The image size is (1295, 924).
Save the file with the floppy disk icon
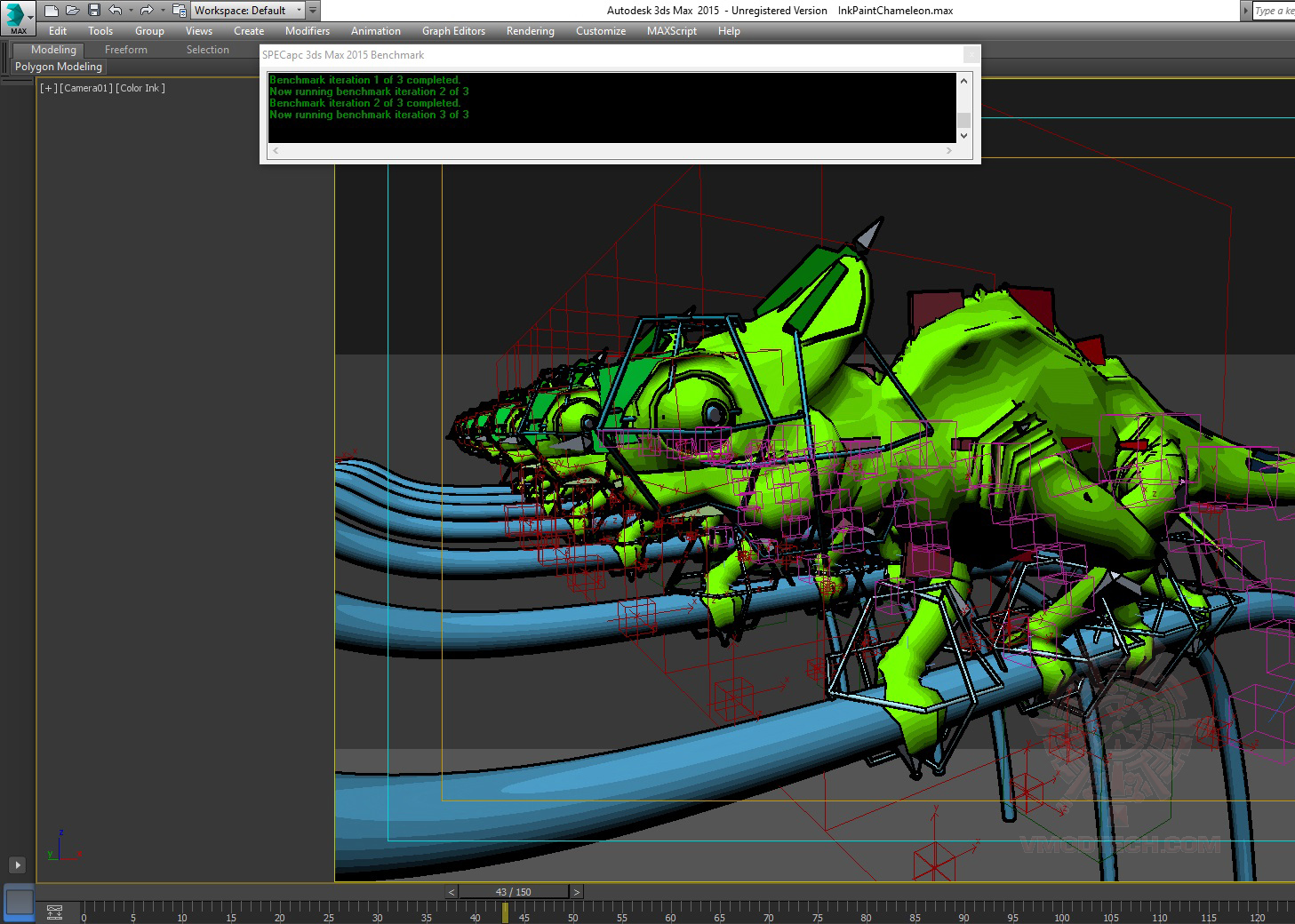(93, 11)
